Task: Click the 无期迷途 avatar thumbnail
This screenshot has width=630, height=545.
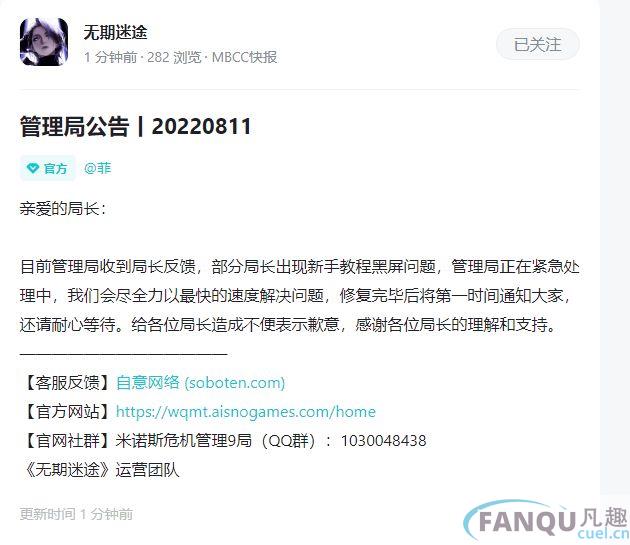Action: point(44,41)
